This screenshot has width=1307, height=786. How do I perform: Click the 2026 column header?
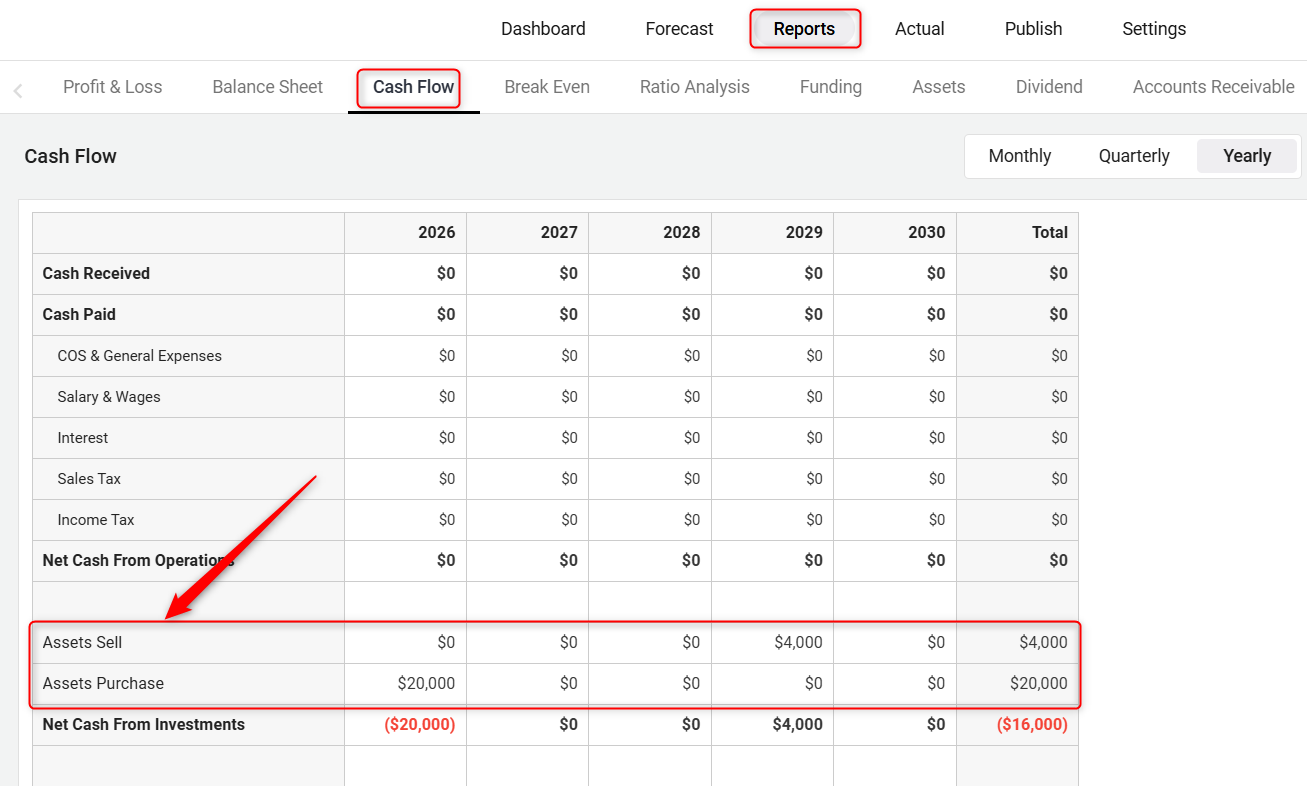[436, 232]
